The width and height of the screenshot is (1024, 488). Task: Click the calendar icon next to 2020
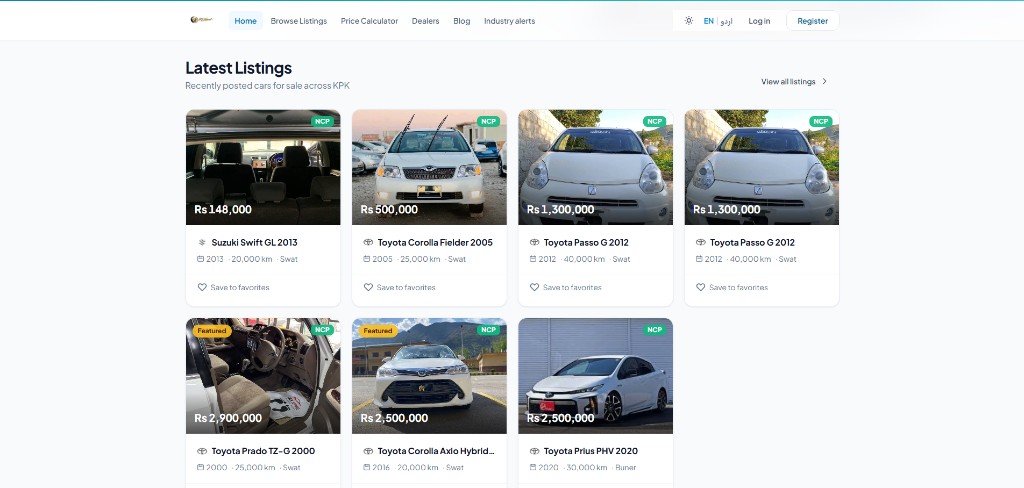click(533, 467)
